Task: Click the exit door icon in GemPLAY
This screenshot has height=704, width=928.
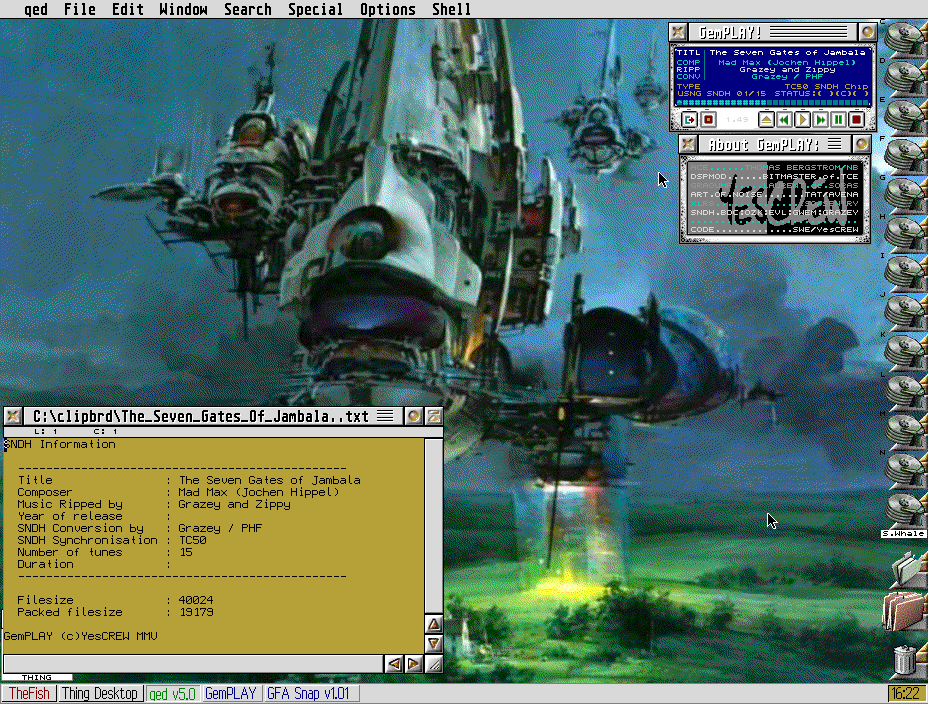Action: [x=689, y=120]
